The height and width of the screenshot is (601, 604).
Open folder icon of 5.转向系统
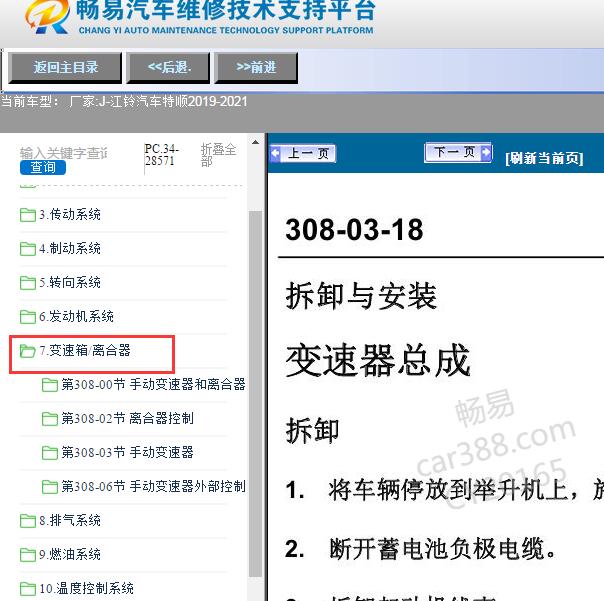(28, 282)
